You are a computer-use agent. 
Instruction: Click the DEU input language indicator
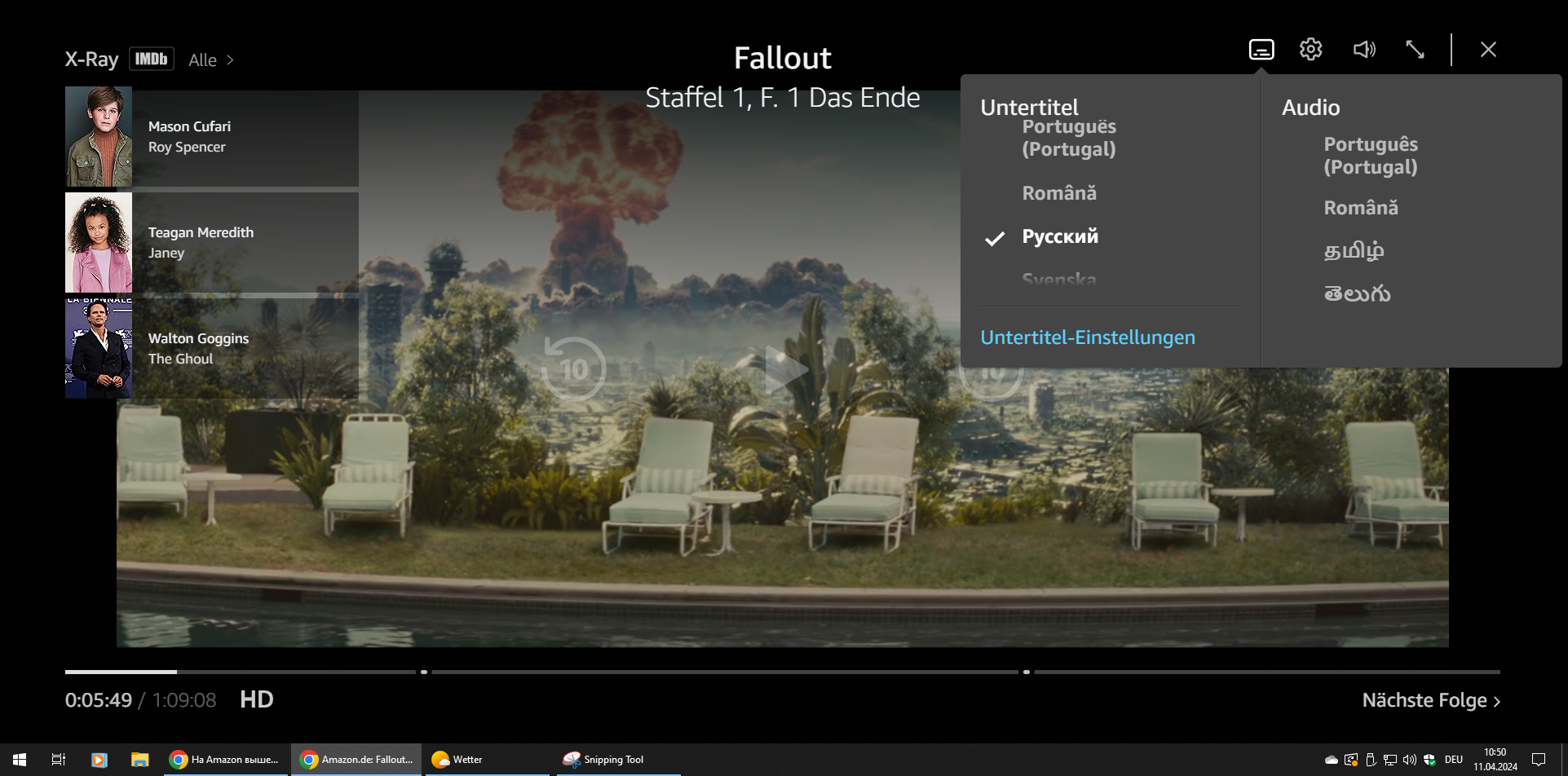click(1454, 760)
